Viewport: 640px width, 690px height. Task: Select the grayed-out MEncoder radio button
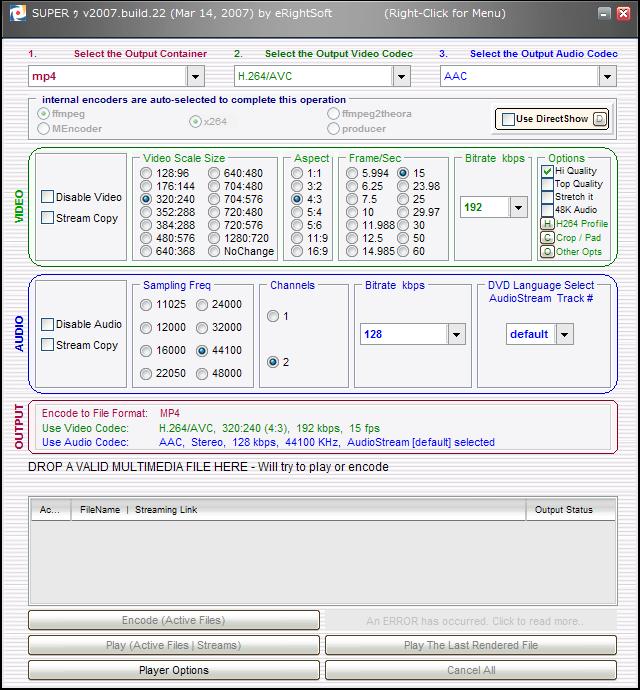tap(43, 128)
